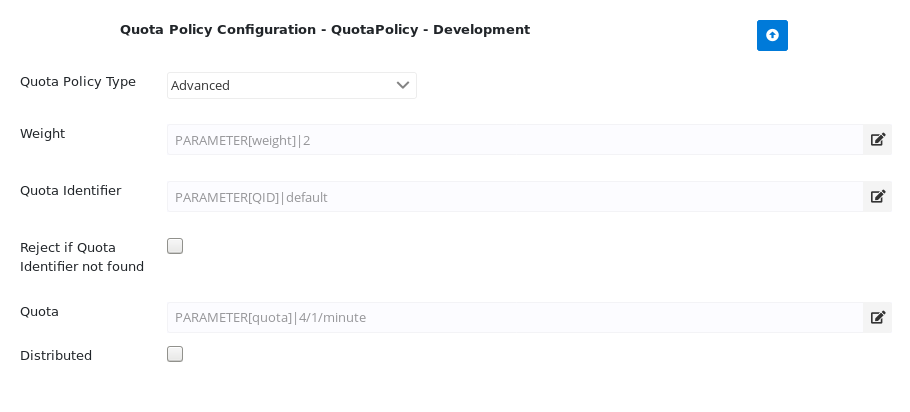Click the chevron arrow of the policy type dropdown
This screenshot has height=412, width=910.
coord(403,86)
